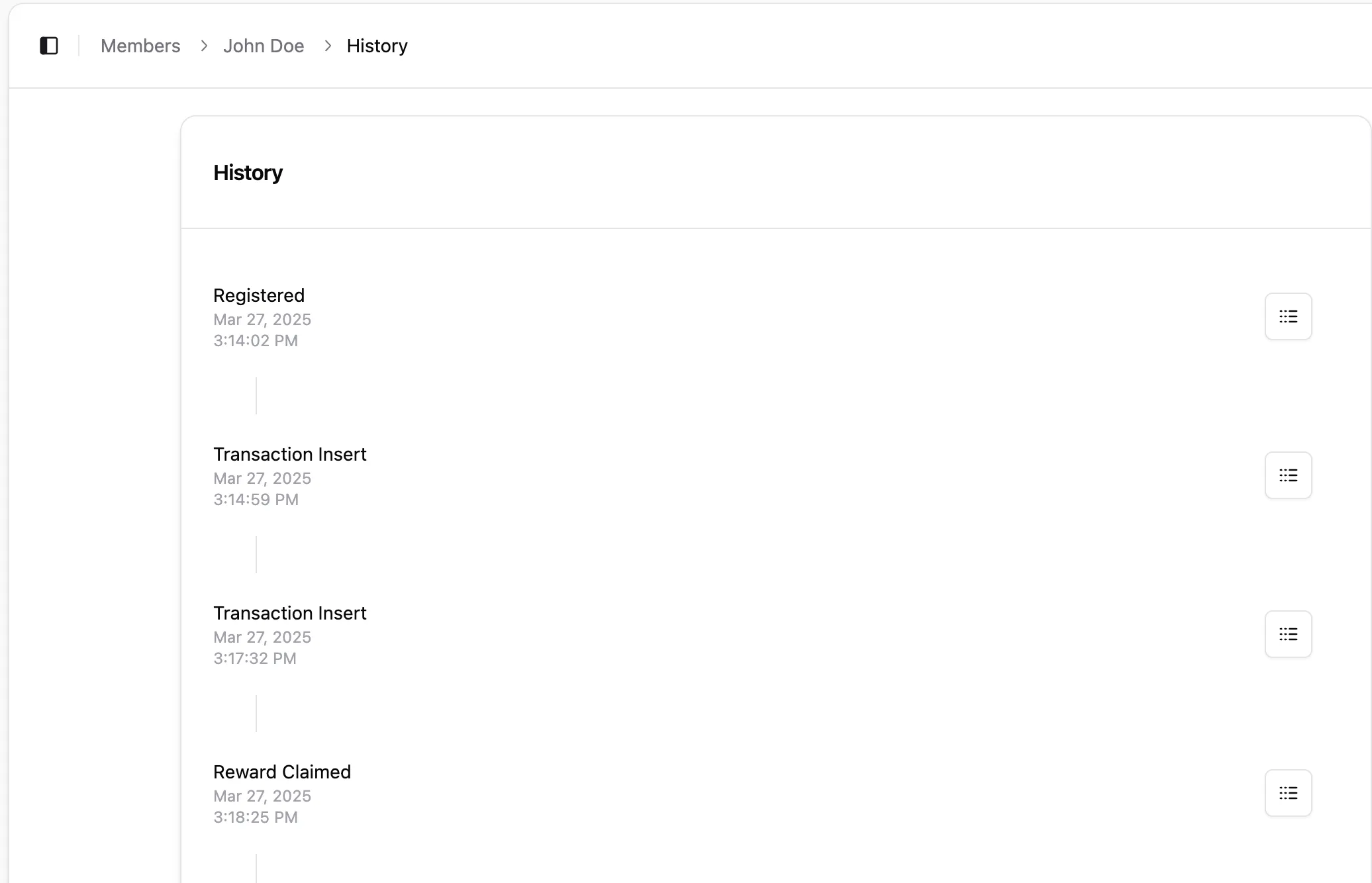The width and height of the screenshot is (1372, 883).
Task: Click the date under Registered
Action: tap(262, 319)
